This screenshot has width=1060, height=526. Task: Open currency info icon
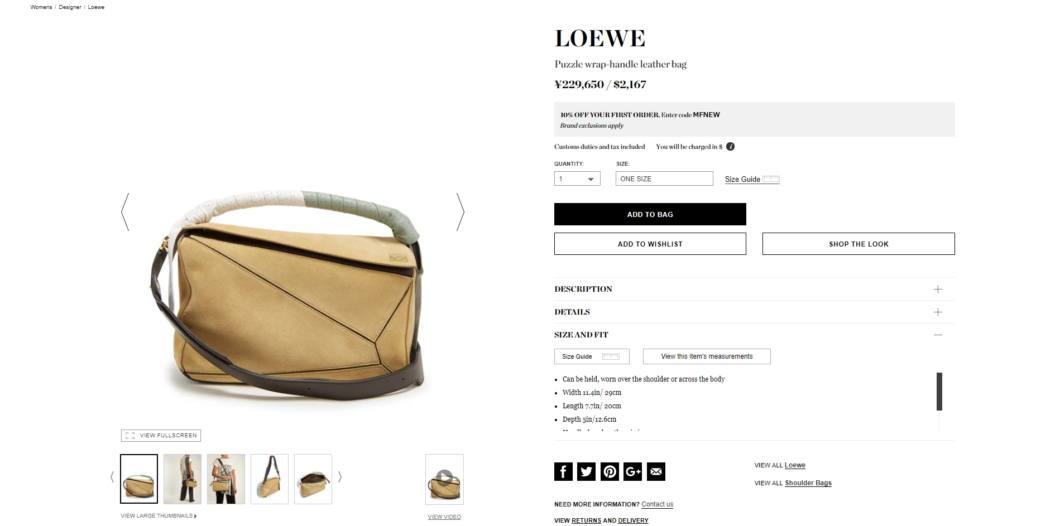coord(730,147)
